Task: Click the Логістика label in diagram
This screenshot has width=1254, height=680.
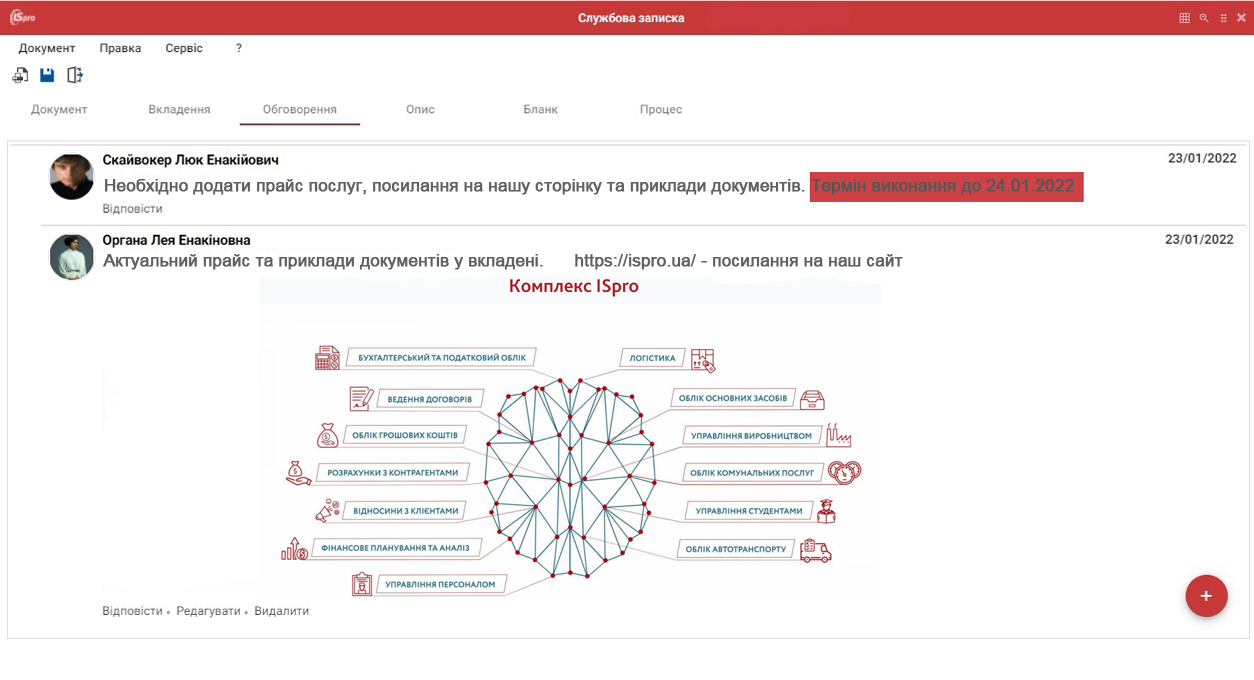Action: pos(652,357)
